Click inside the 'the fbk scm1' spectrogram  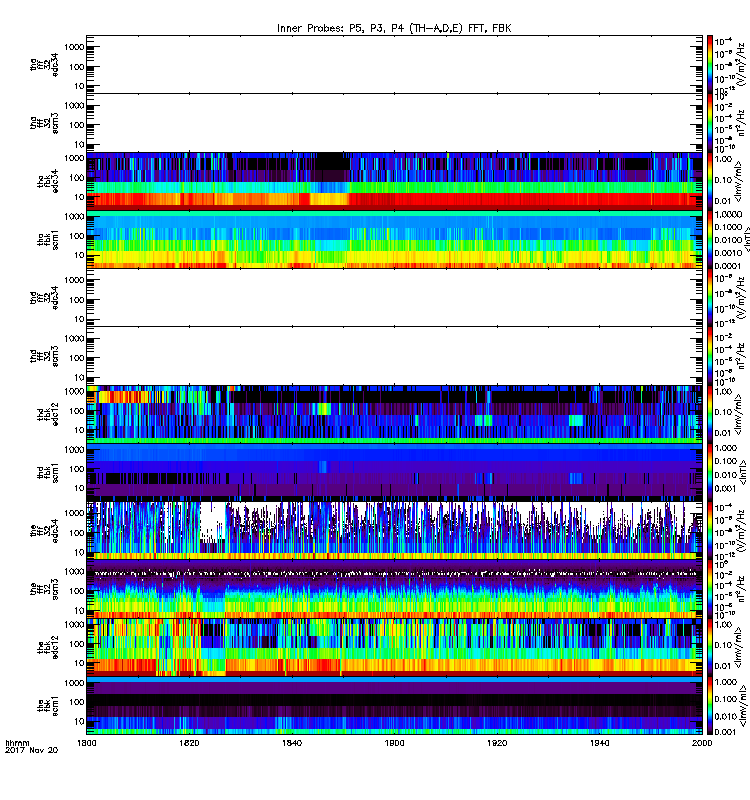click(x=394, y=706)
